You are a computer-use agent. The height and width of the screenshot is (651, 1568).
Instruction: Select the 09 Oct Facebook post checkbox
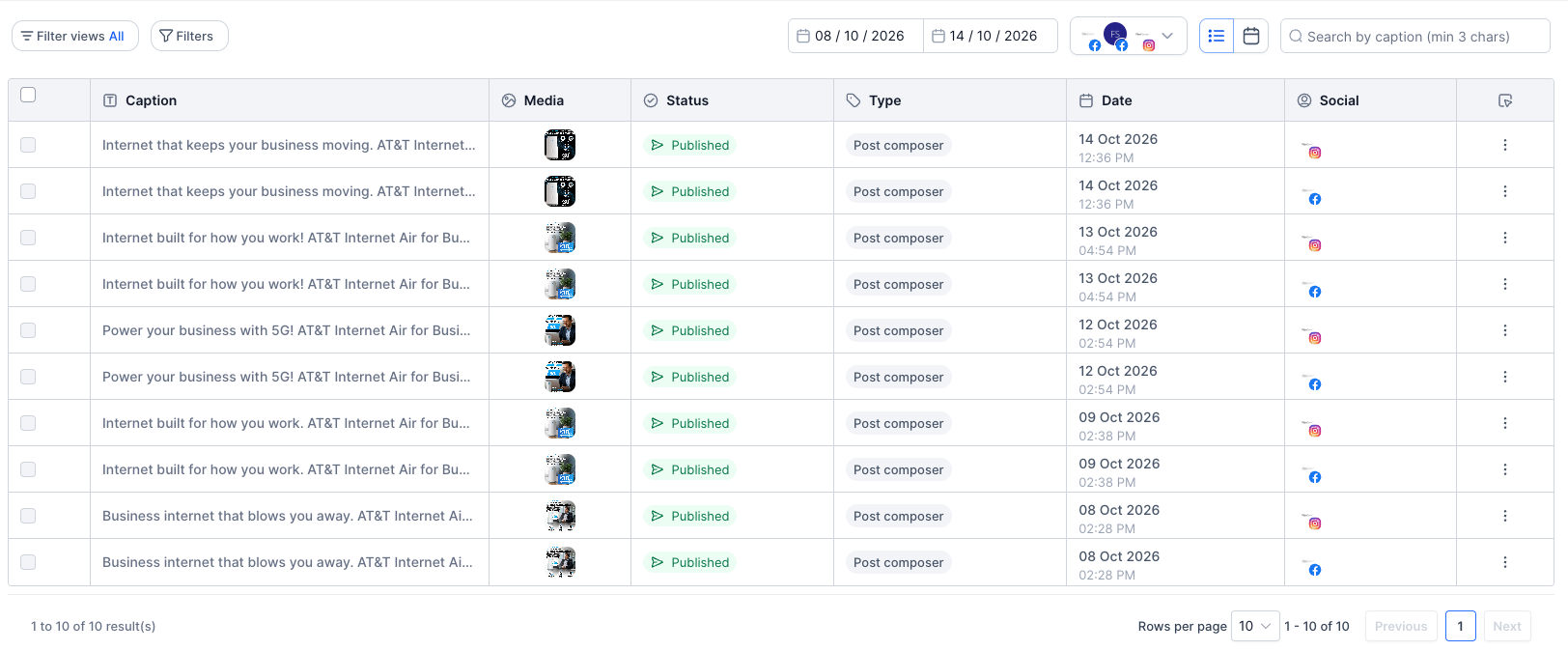point(28,469)
